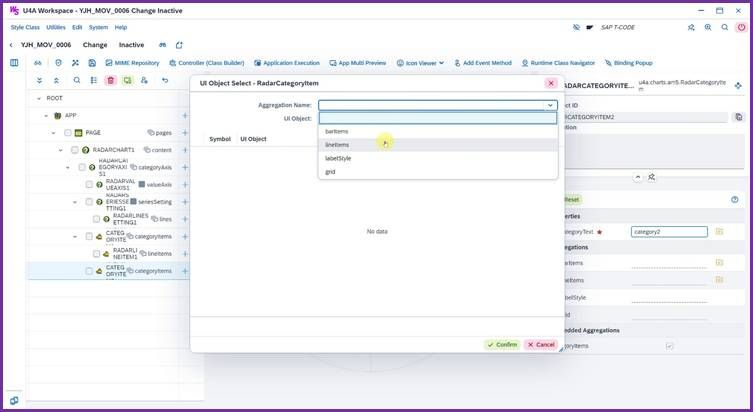The image size is (753, 412).
Task: Click the tree list-structure icon
Action: point(94,80)
